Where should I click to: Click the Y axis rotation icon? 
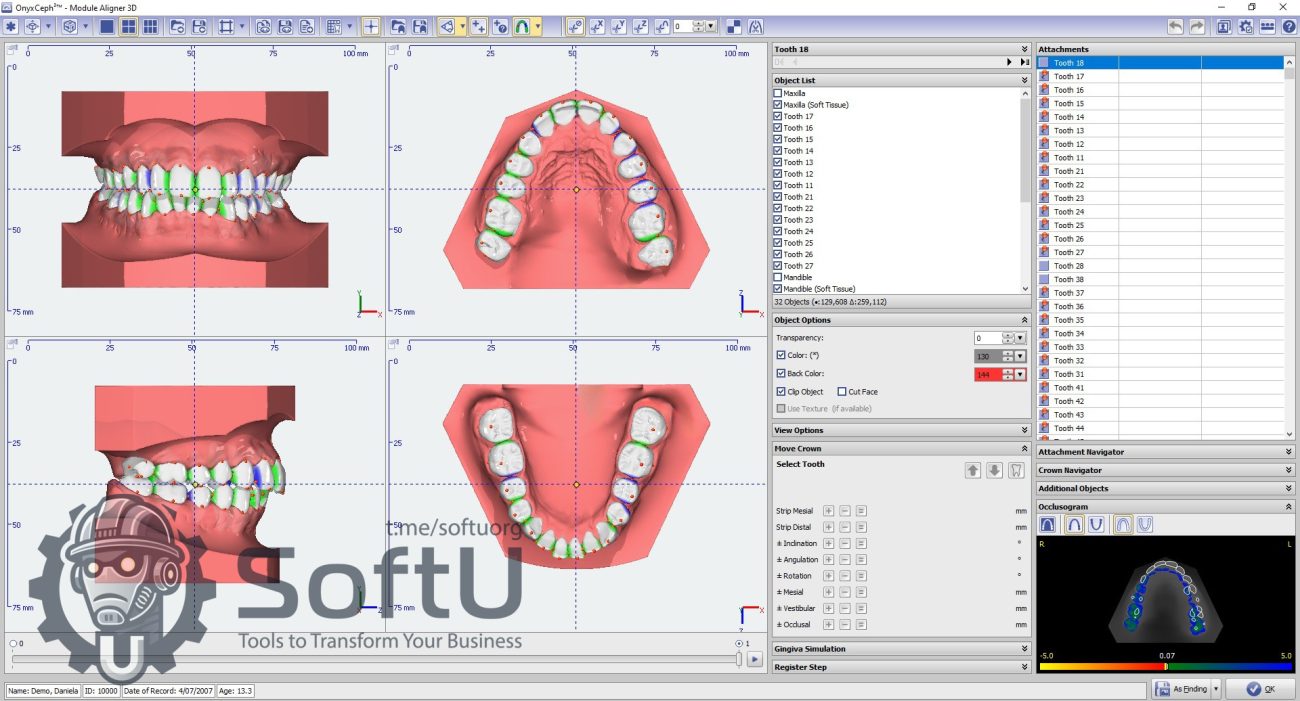(x=619, y=27)
